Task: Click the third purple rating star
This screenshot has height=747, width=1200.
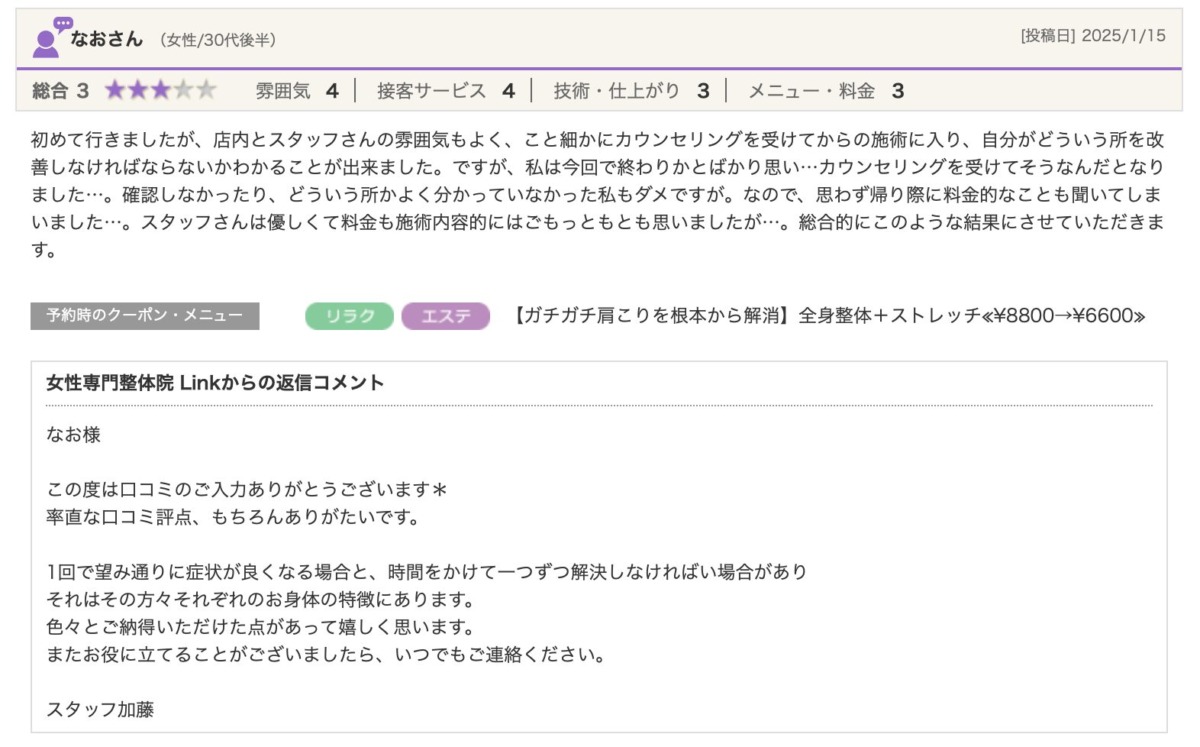Action: [x=161, y=91]
